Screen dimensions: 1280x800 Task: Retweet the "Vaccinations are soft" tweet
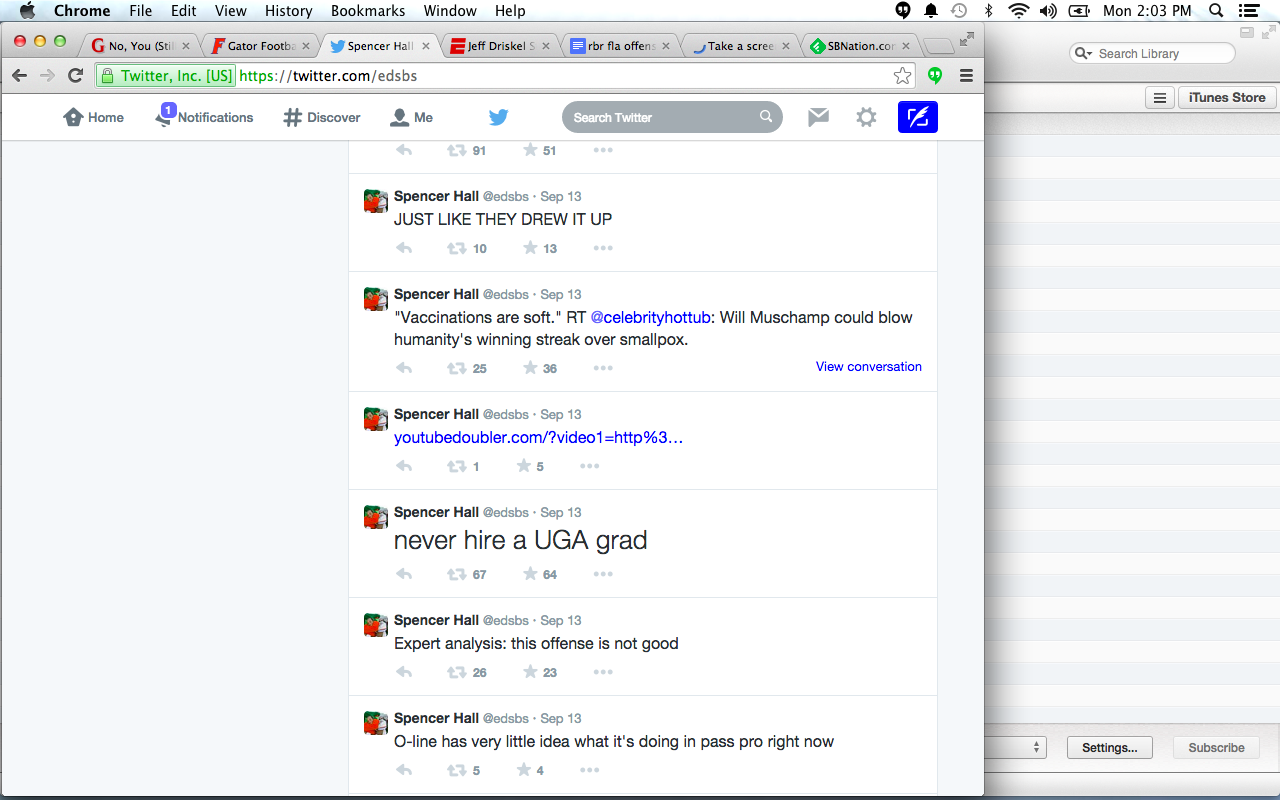tap(456, 368)
